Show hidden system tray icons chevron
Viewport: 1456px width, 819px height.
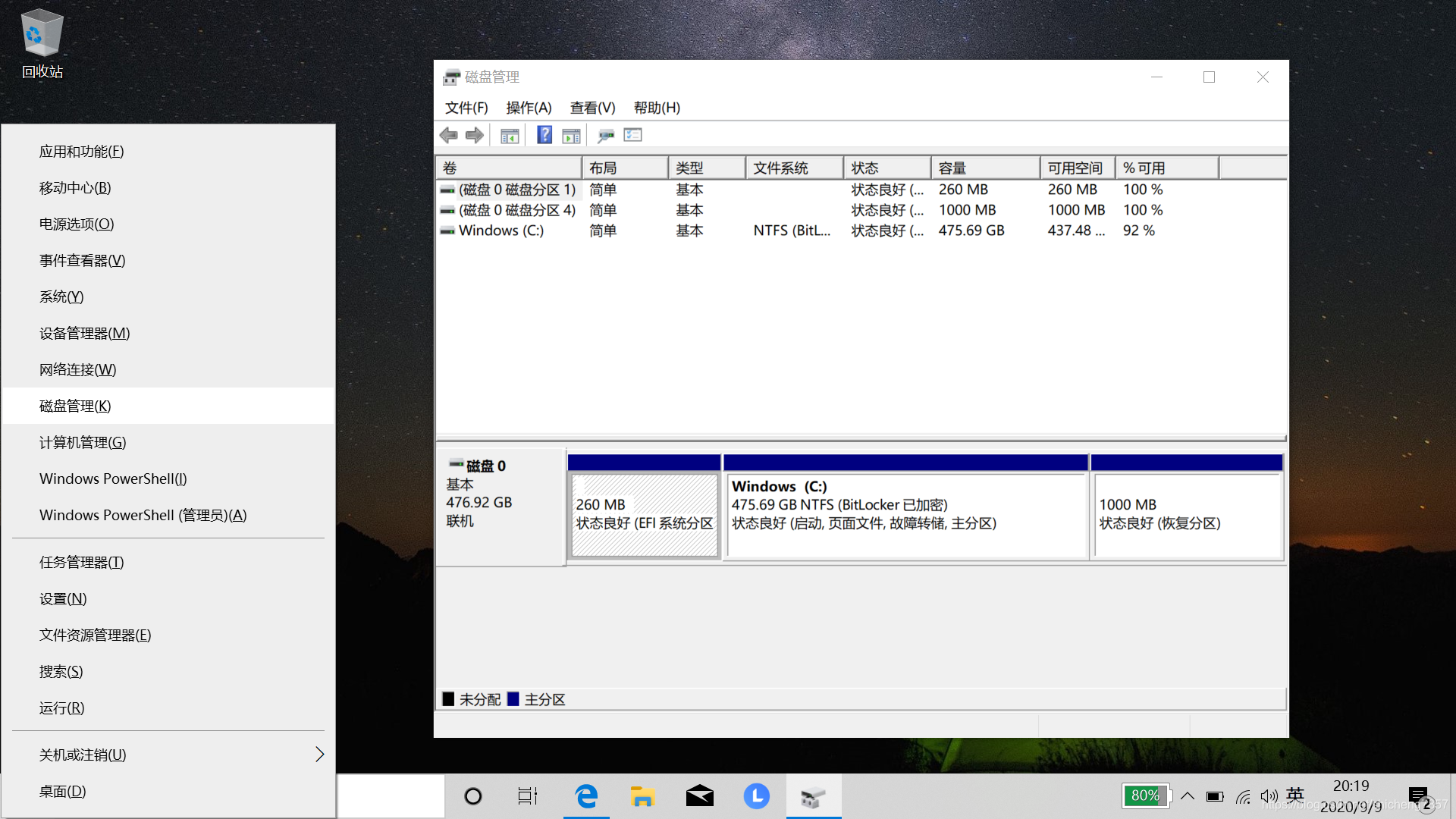1188,796
